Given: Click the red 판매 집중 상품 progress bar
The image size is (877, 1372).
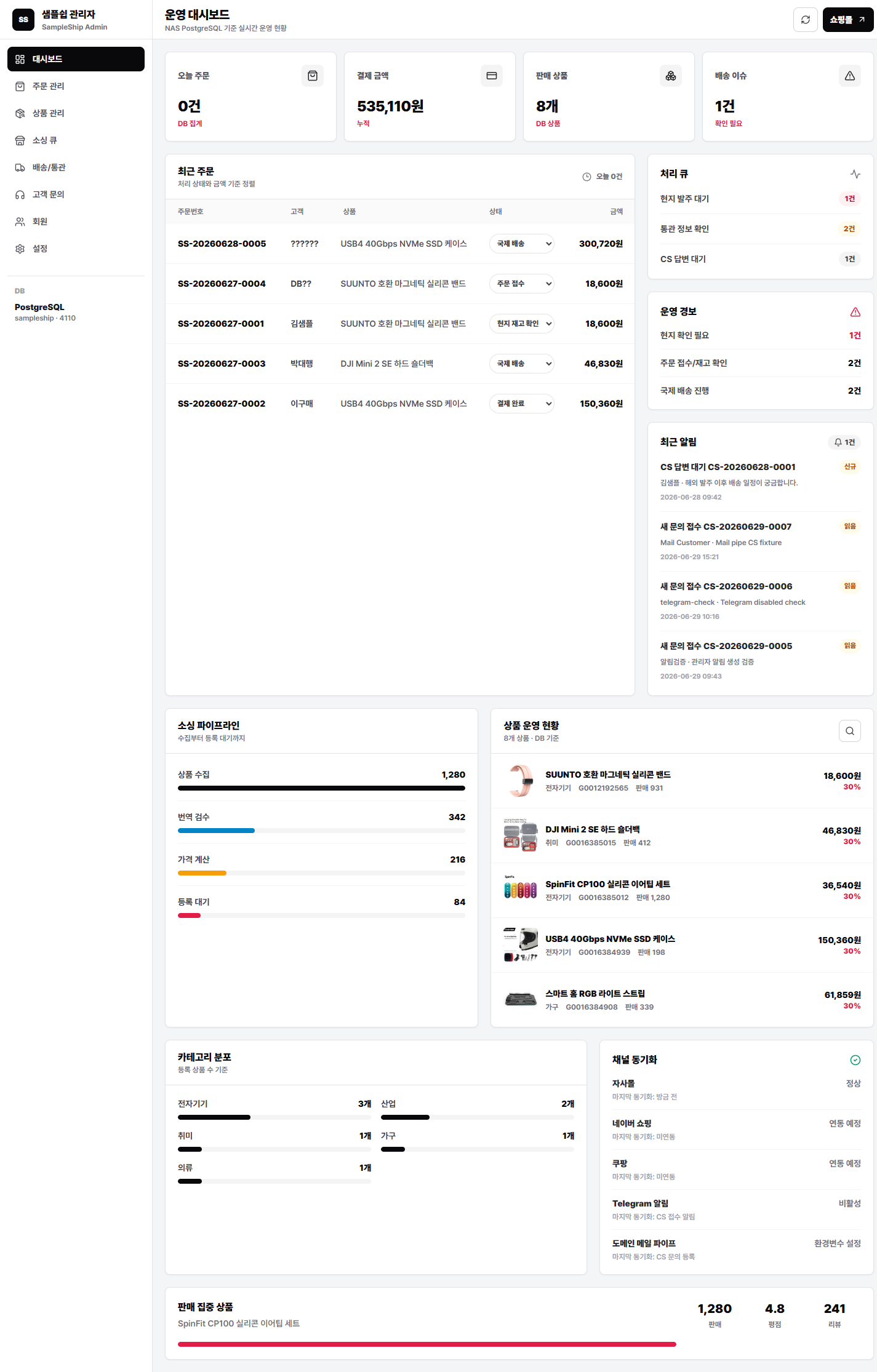Looking at the screenshot, I should click(x=427, y=1344).
